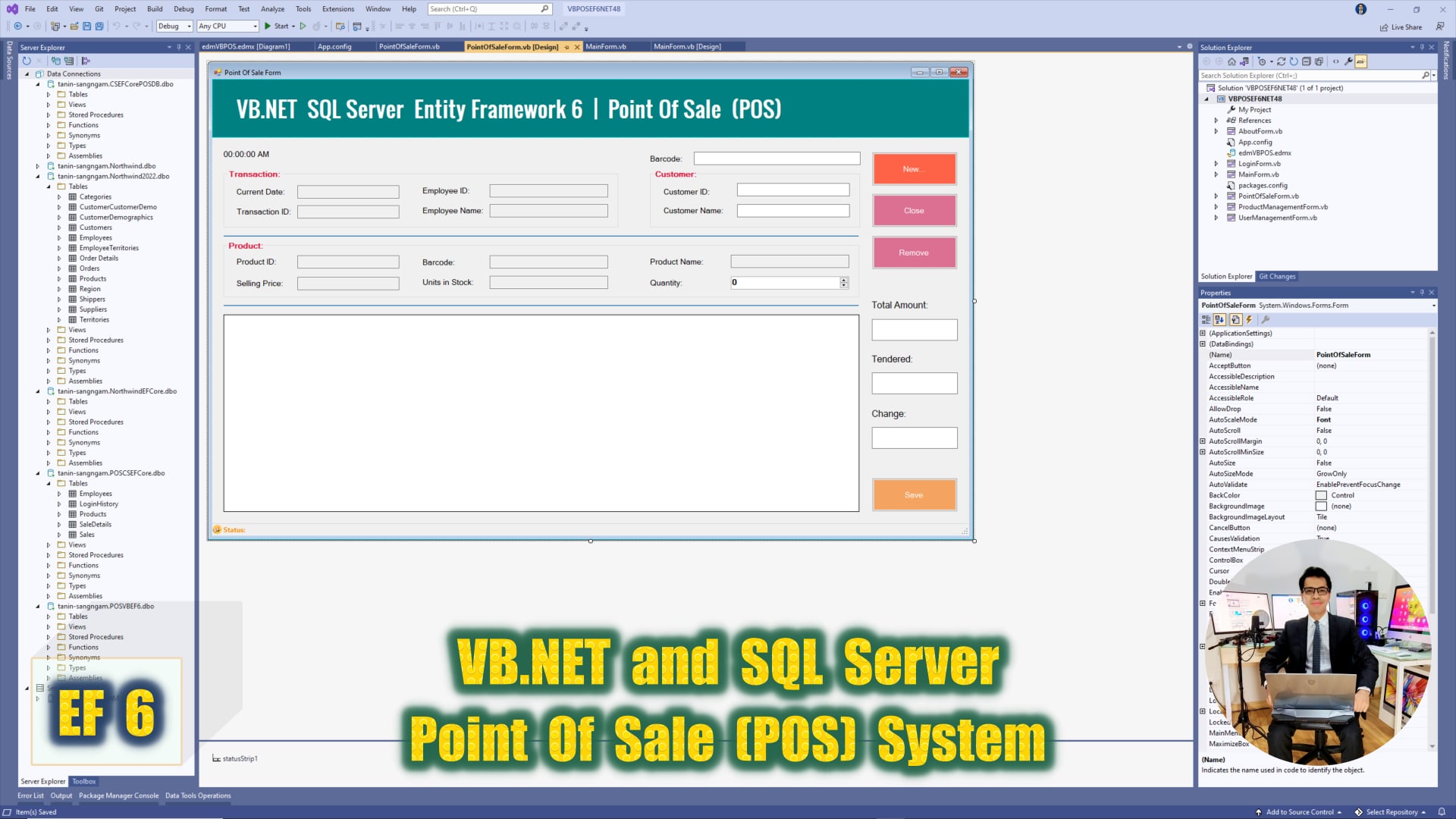Click Add to Source Control in status bar
This screenshot has height=819, width=1456.
point(1298,812)
